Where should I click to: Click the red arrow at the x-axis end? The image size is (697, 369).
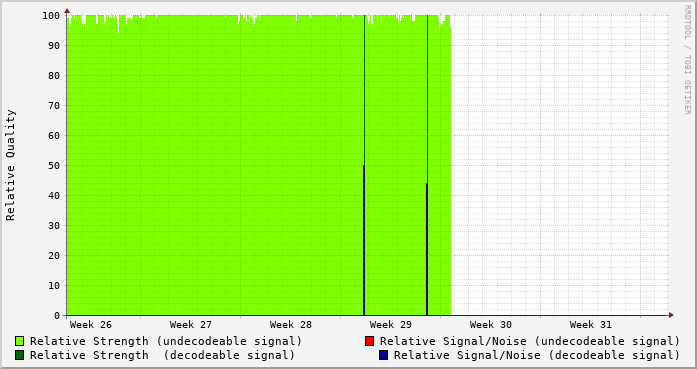click(x=671, y=315)
